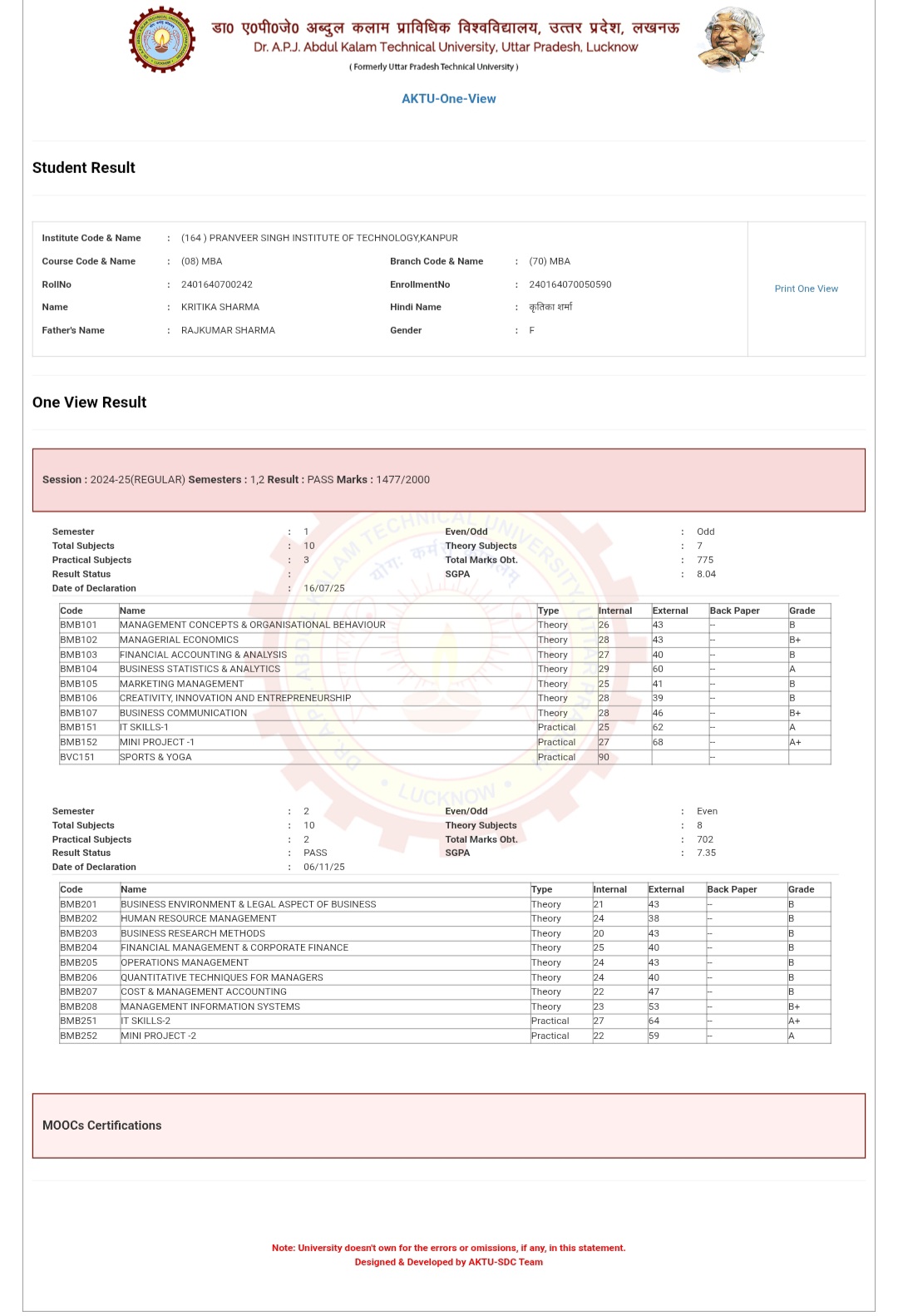Click MANAGERIAL ECONOMICS subject row
The width and height of the screenshot is (898, 1316).
click(x=445, y=640)
